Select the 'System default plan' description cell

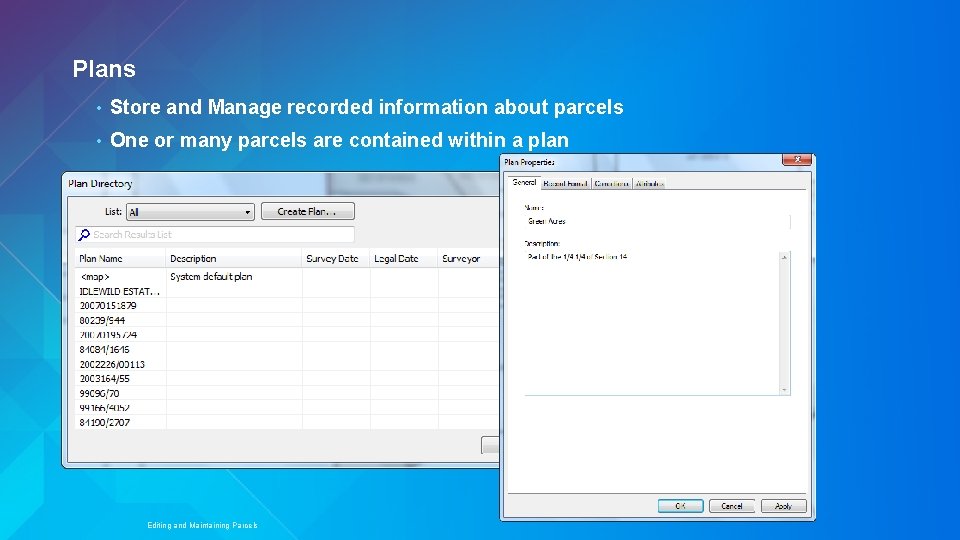pyautogui.click(x=211, y=277)
